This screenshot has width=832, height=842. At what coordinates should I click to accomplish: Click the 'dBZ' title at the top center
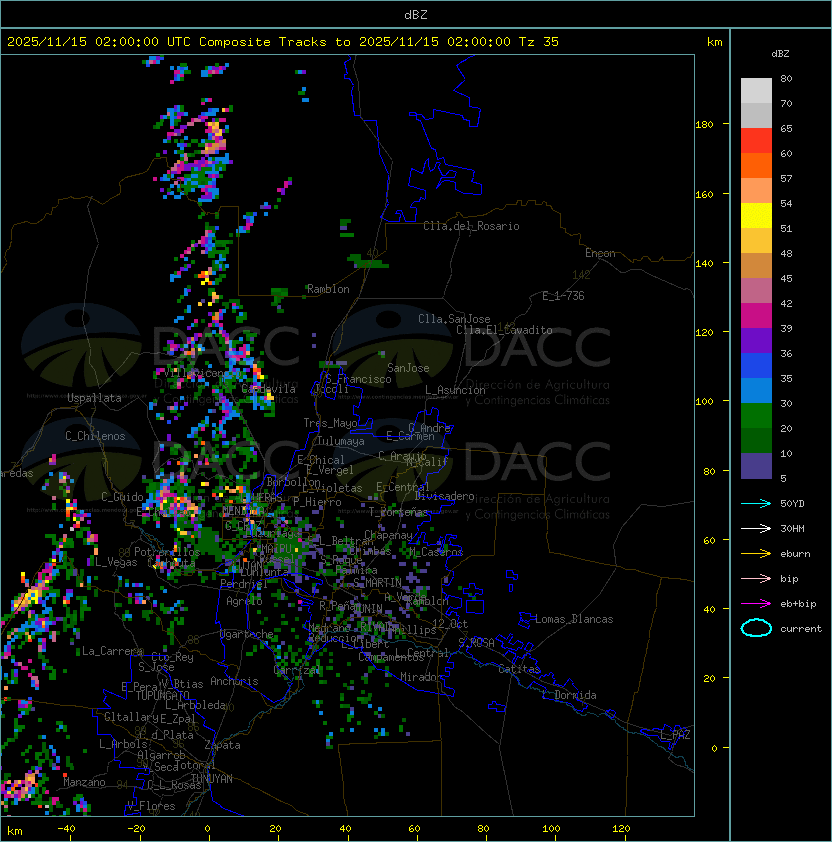pyautogui.click(x=416, y=14)
